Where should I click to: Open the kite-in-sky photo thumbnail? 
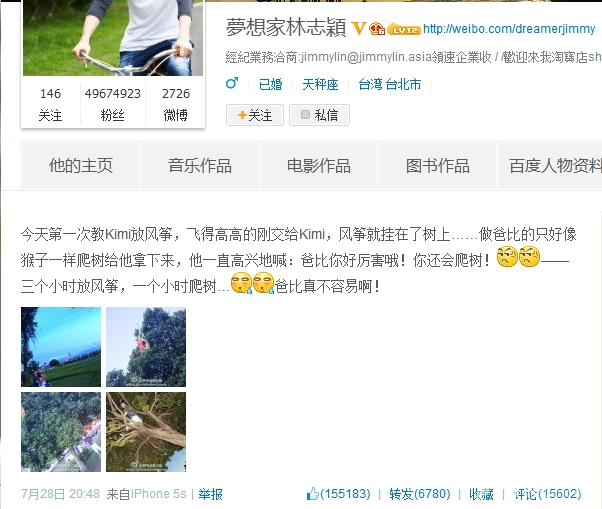click(61, 347)
